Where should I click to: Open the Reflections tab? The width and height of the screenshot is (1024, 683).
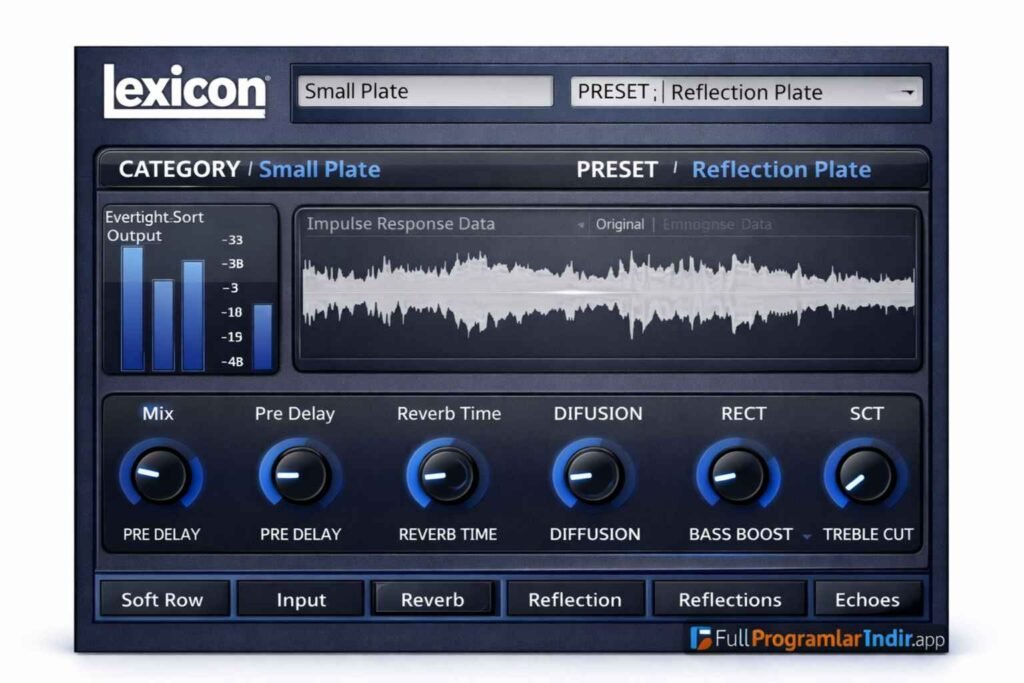coord(729,598)
